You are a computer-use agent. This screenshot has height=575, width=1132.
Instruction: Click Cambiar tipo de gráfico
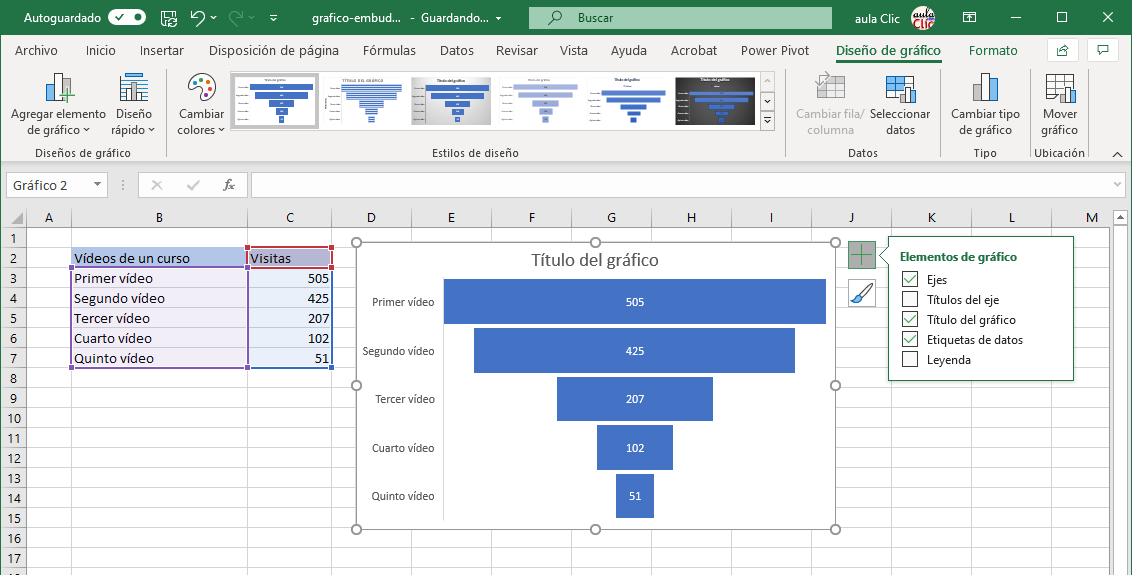pos(985,106)
